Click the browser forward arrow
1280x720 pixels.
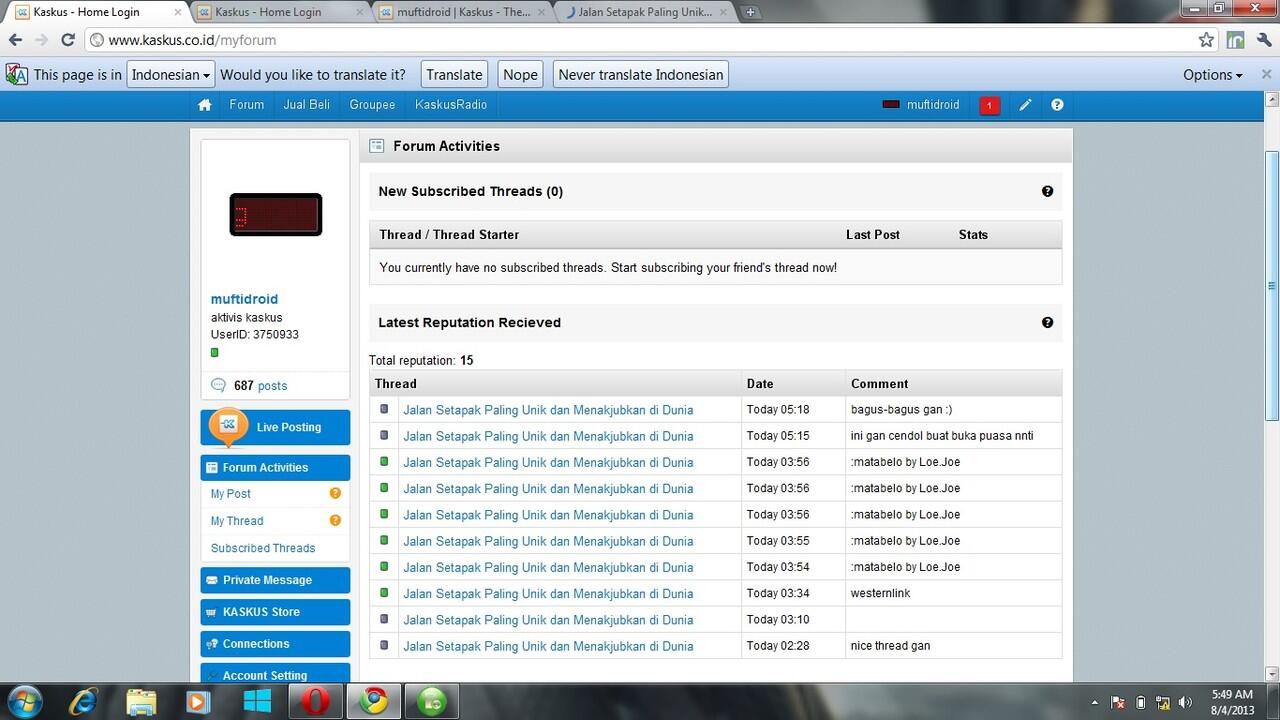[41, 40]
